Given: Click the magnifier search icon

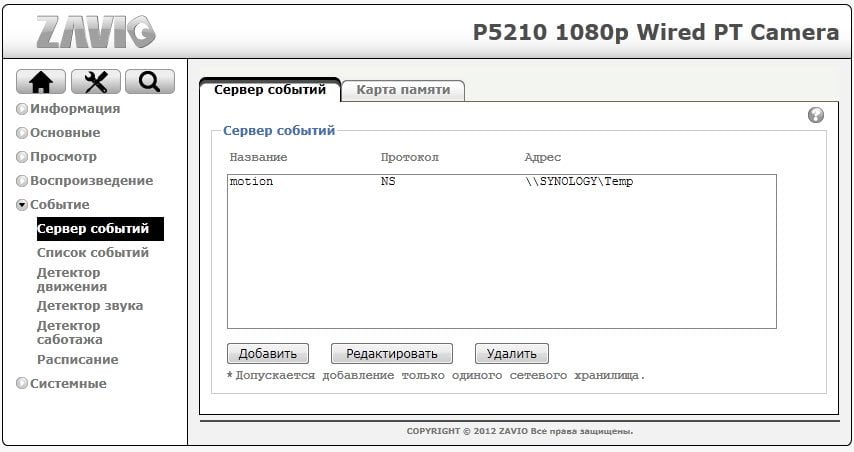Looking at the screenshot, I should [150, 82].
